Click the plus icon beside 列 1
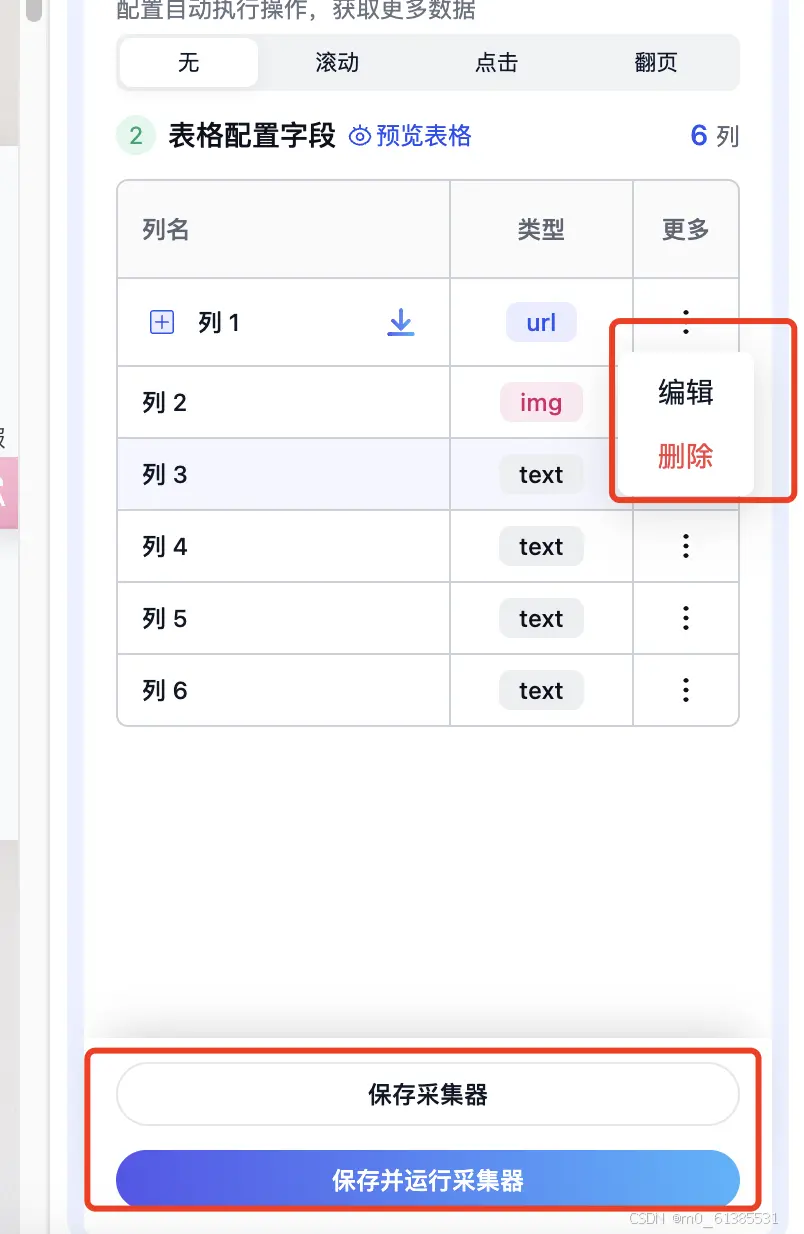The image size is (804, 1234). click(x=160, y=322)
